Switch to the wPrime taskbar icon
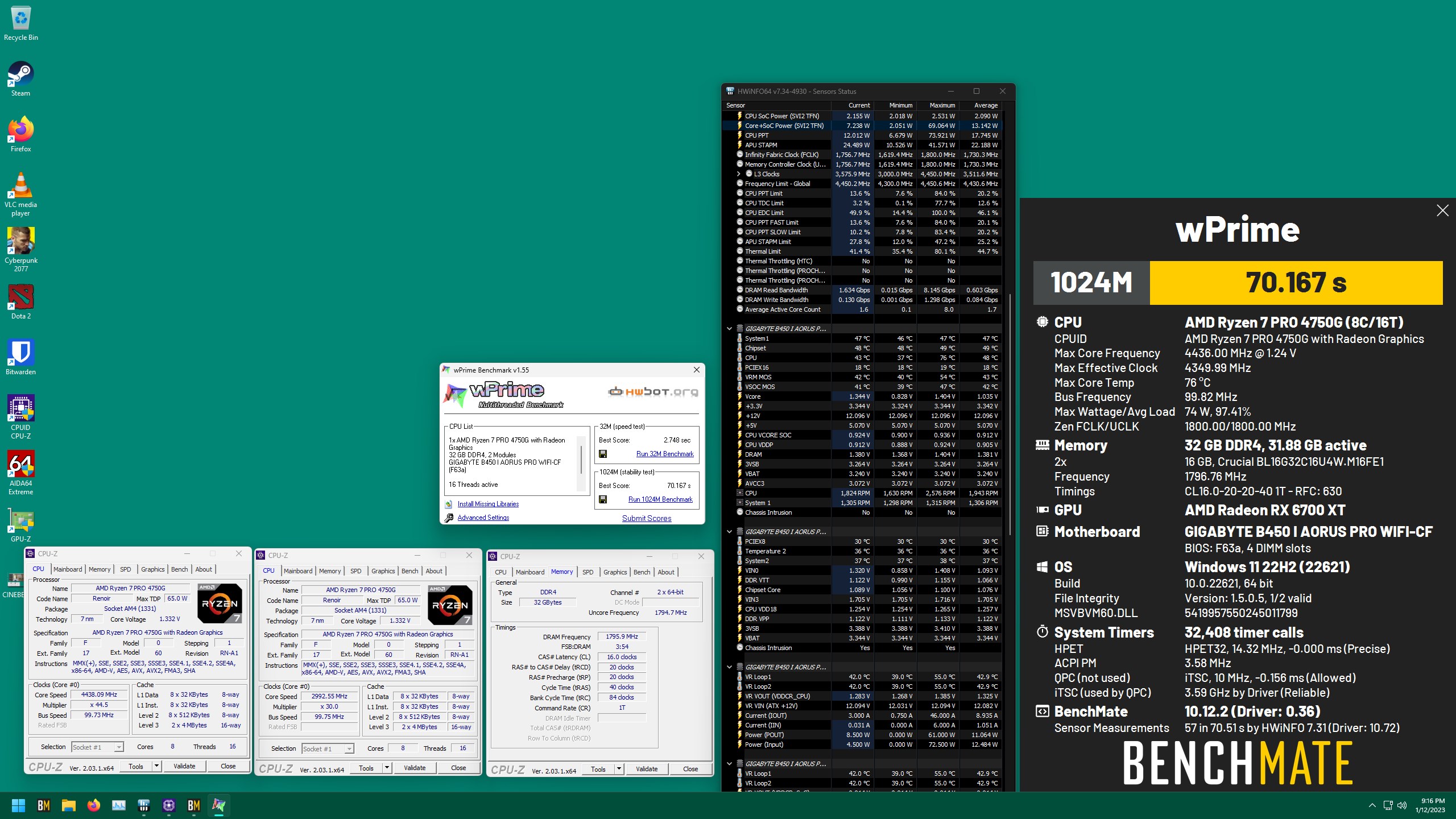The width and height of the screenshot is (1456, 819). [218, 805]
